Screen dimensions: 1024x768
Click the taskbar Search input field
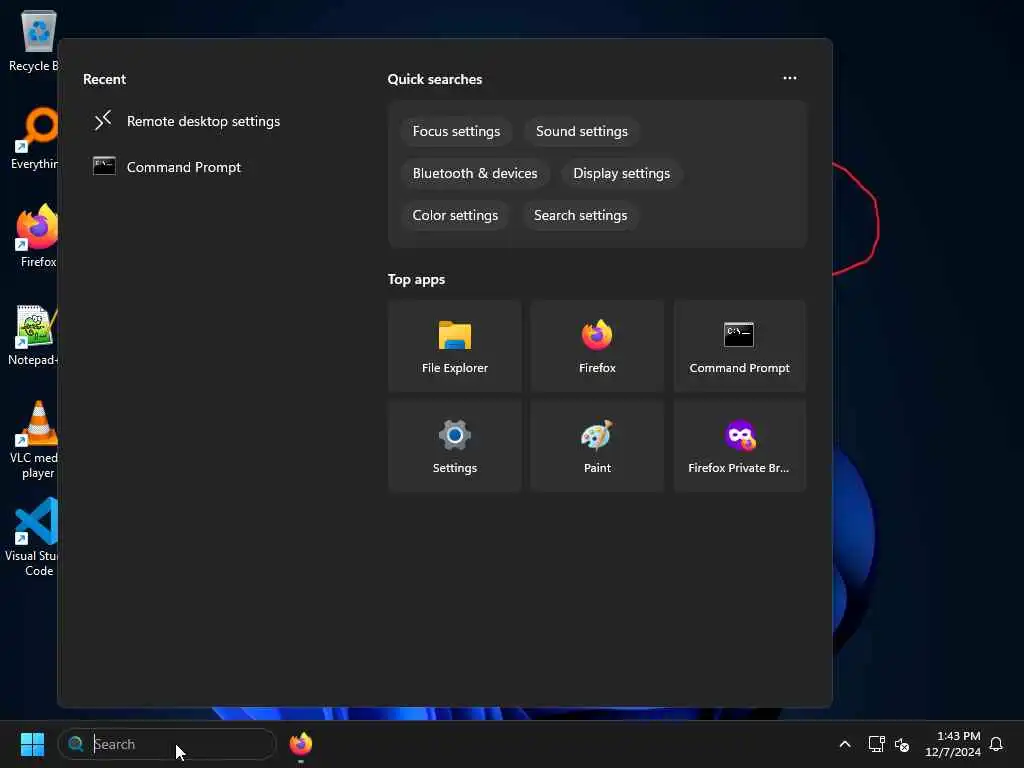pyautogui.click(x=167, y=744)
